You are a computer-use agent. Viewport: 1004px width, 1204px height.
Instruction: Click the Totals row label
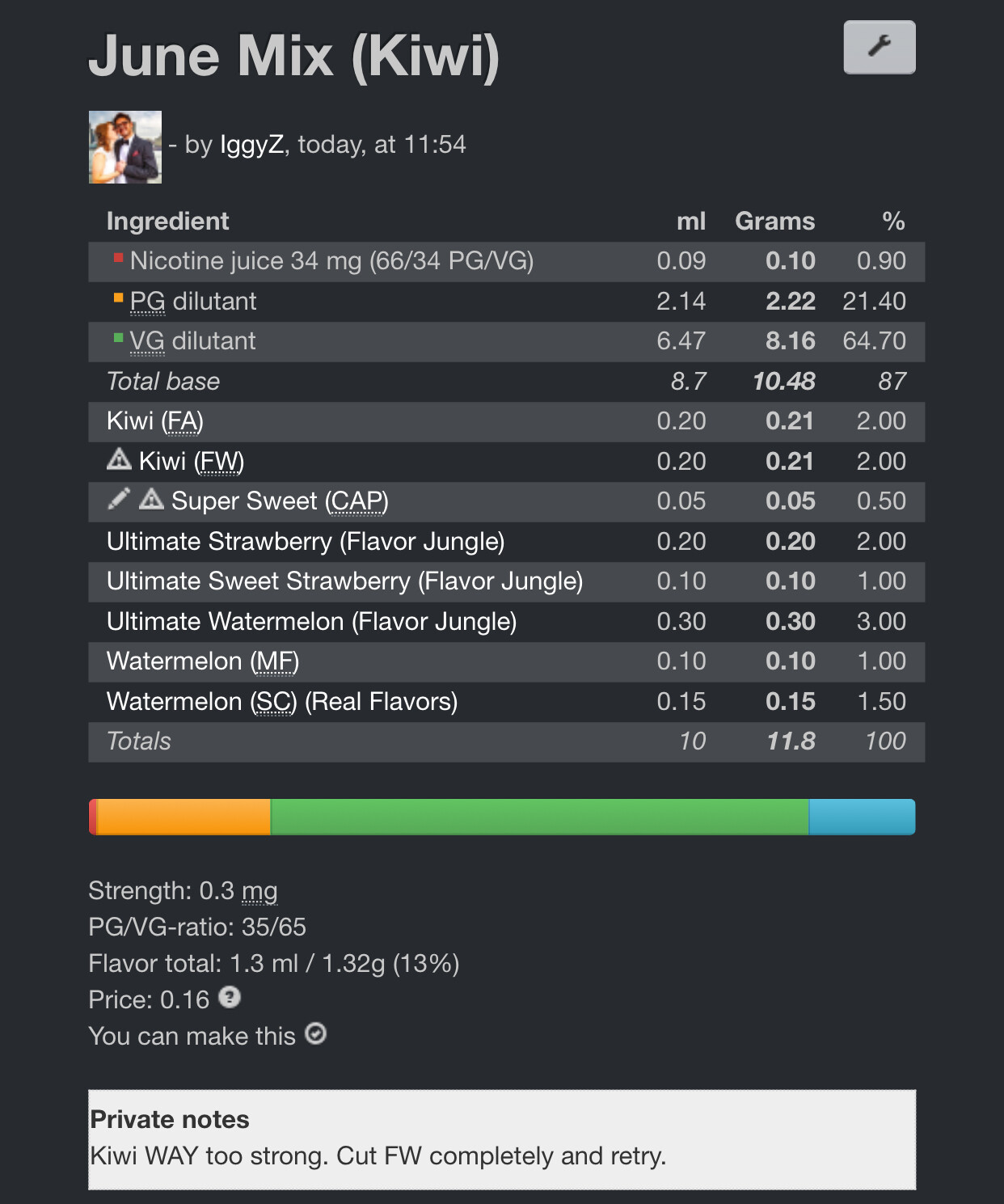(139, 741)
